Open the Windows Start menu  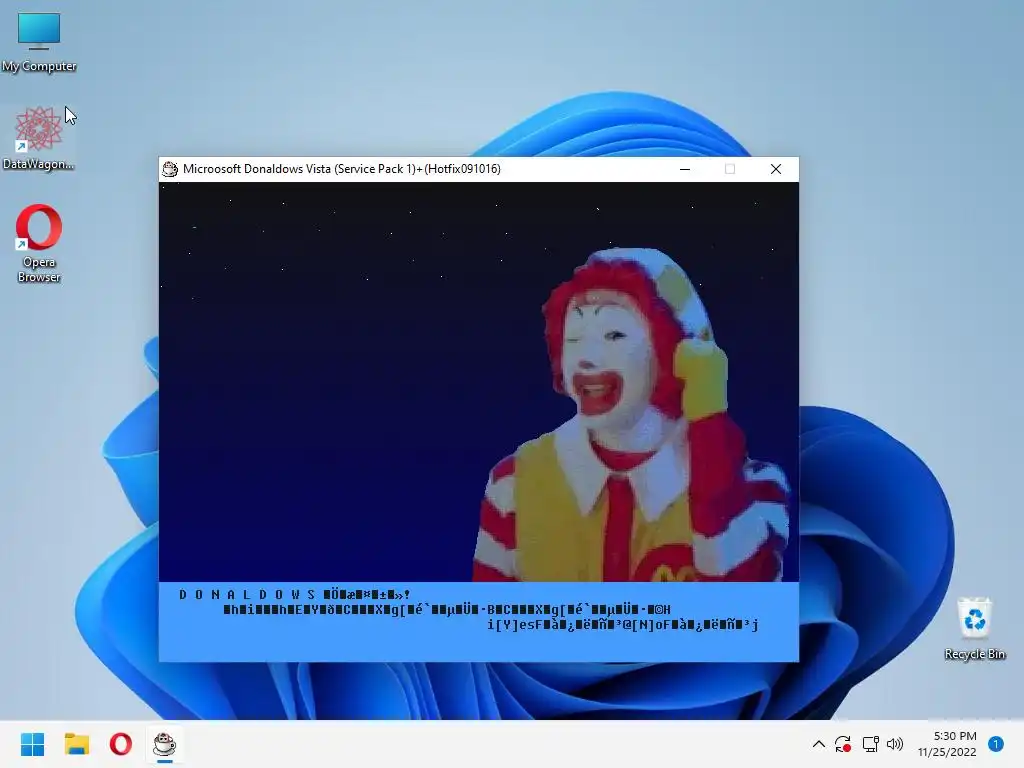[32, 744]
